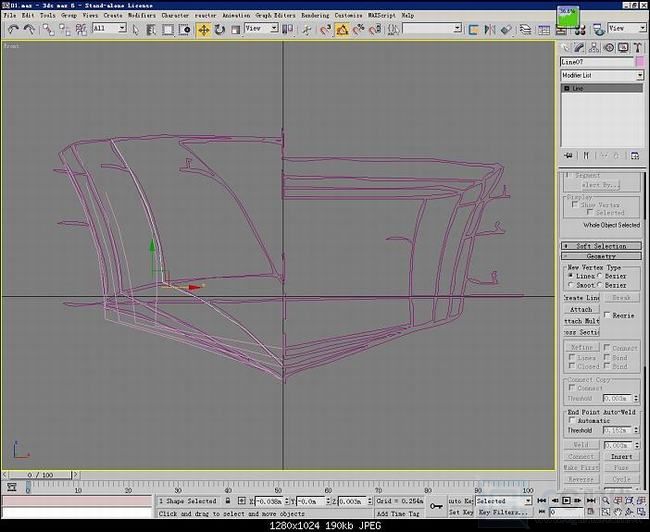
Task: Switch to the Hierarchy command panel tab
Action: click(x=594, y=48)
